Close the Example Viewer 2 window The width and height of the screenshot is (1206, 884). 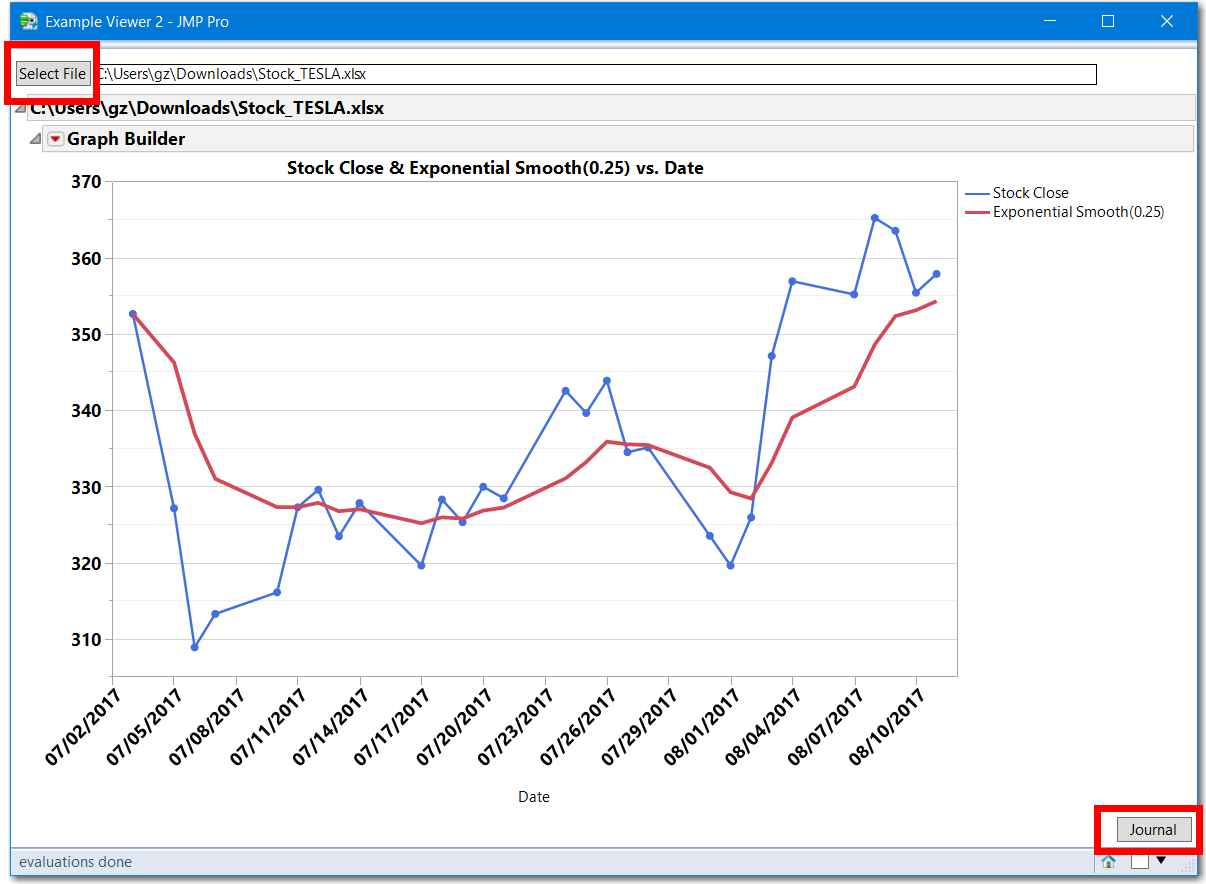tap(1167, 21)
